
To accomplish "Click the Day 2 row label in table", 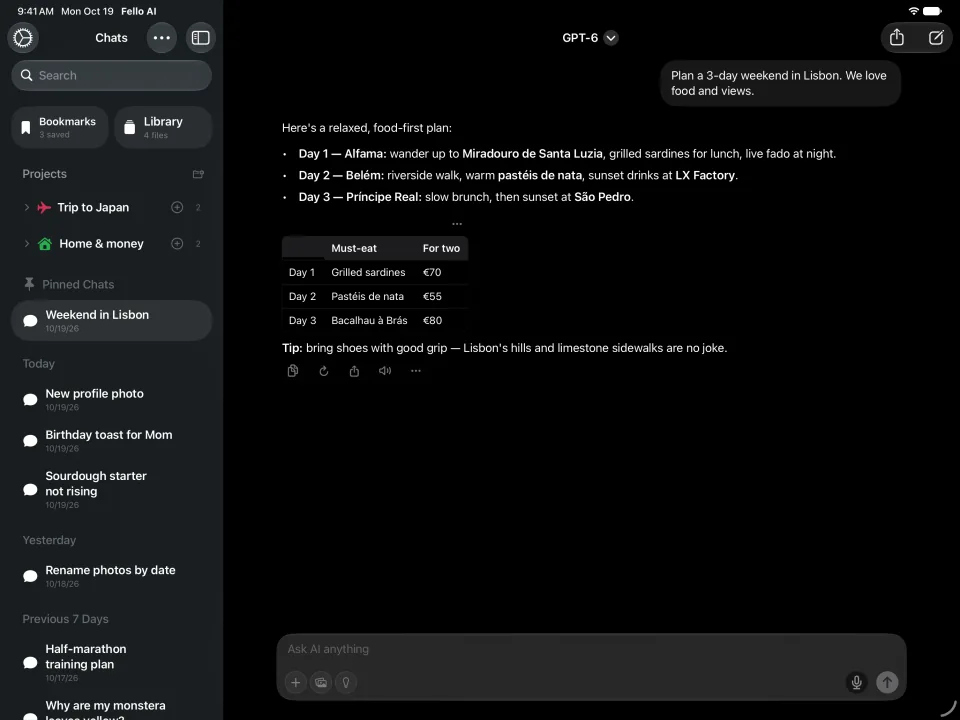I will coord(302,296).
